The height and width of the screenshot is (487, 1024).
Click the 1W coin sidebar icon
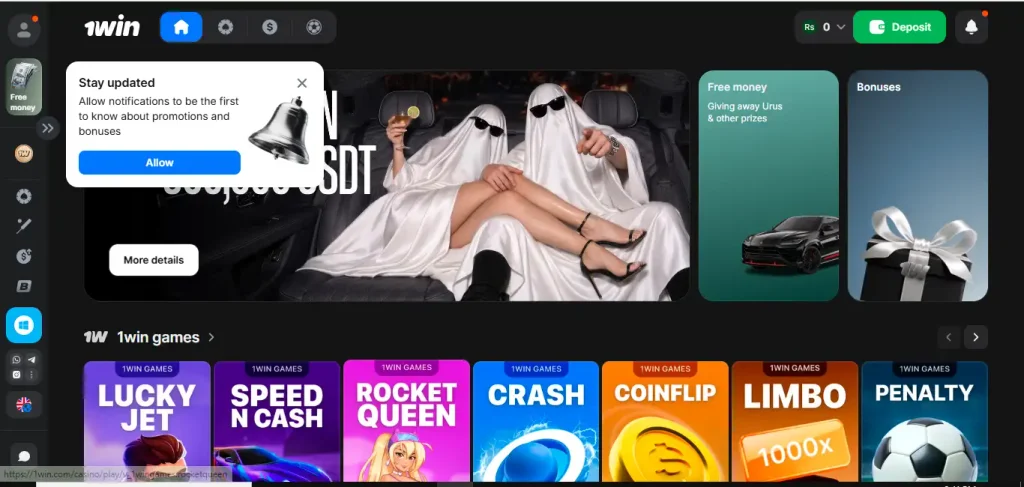[24, 153]
